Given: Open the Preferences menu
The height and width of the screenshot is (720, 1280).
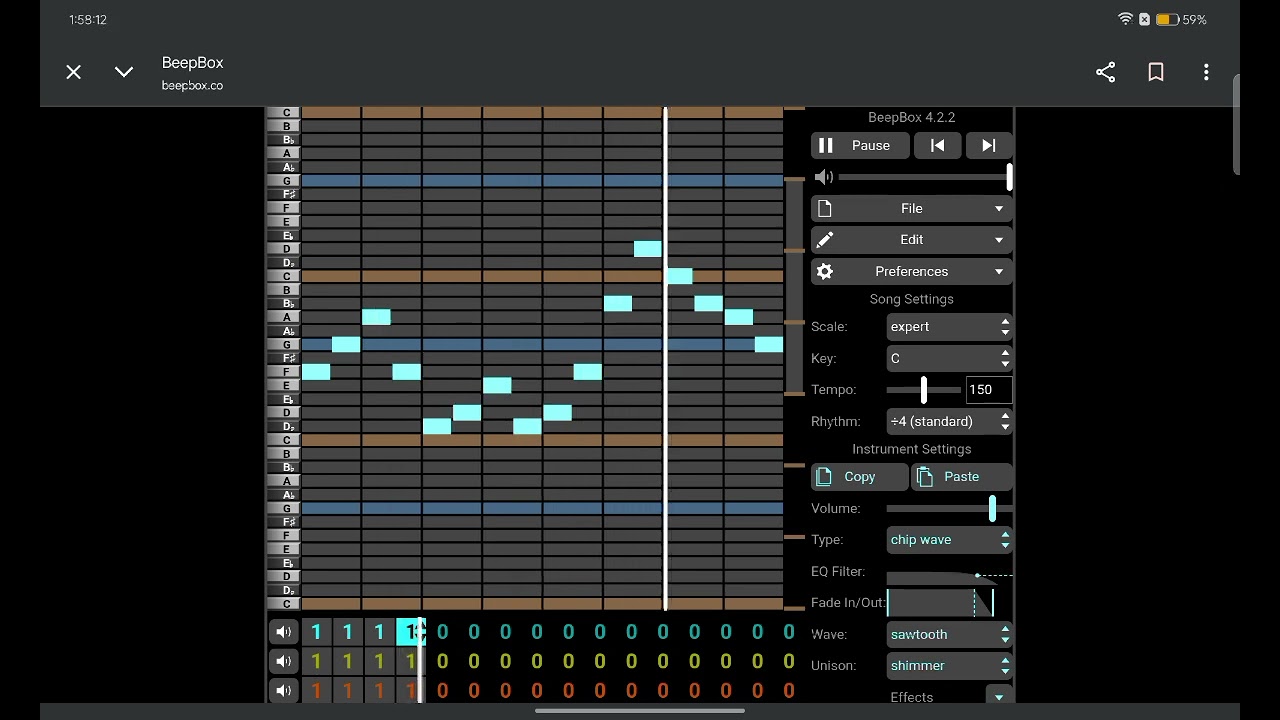Looking at the screenshot, I should tap(911, 271).
